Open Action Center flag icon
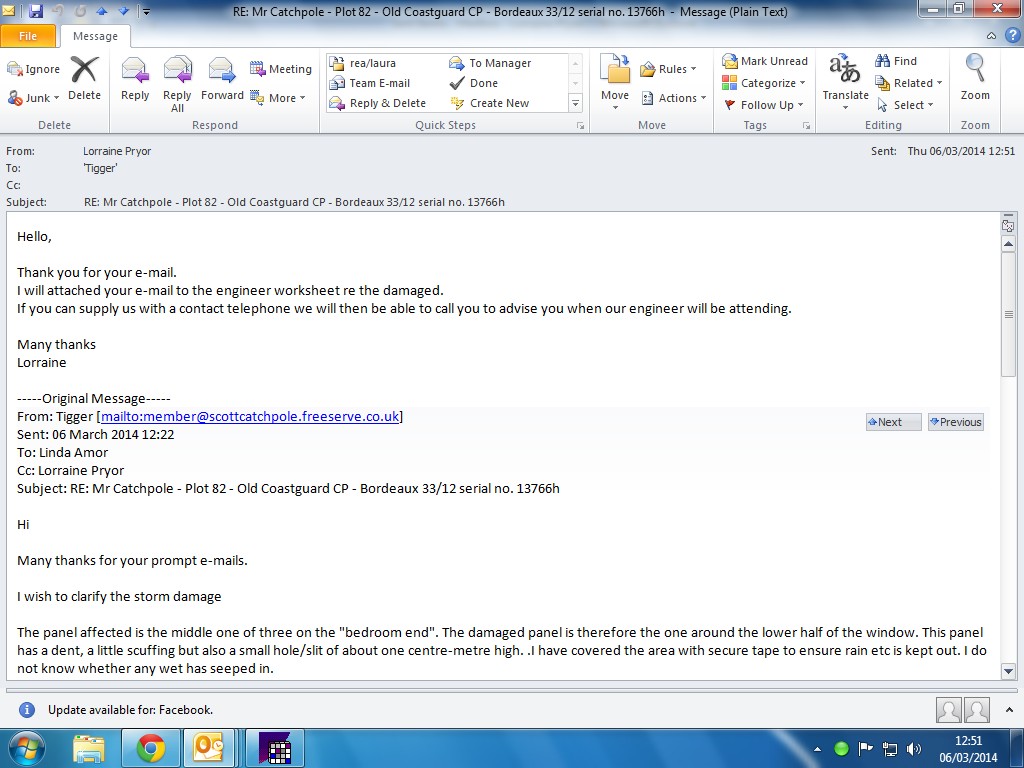Image resolution: width=1024 pixels, height=768 pixels. [865, 748]
